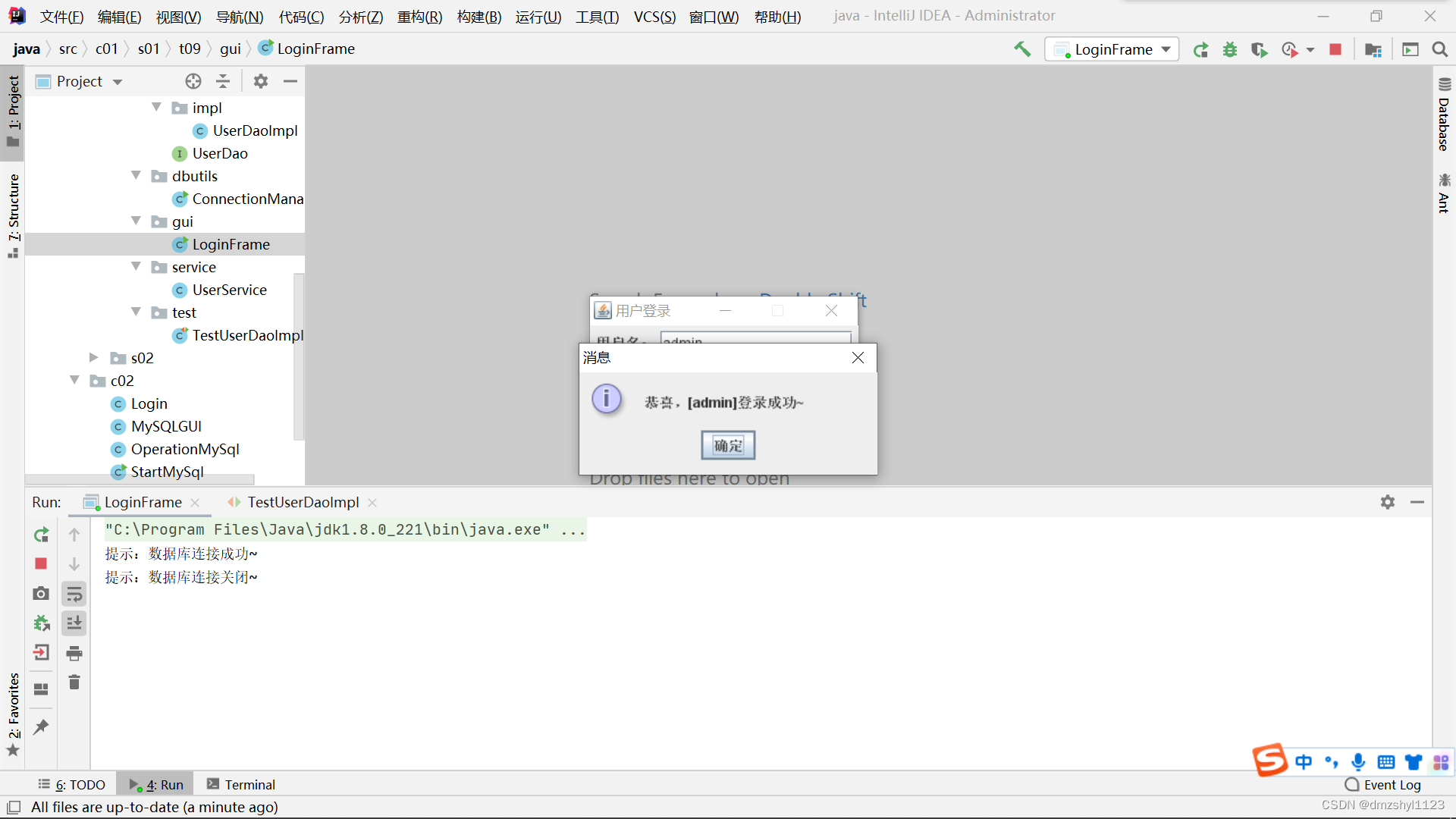Toggle Scroll to End in console

tap(74, 623)
